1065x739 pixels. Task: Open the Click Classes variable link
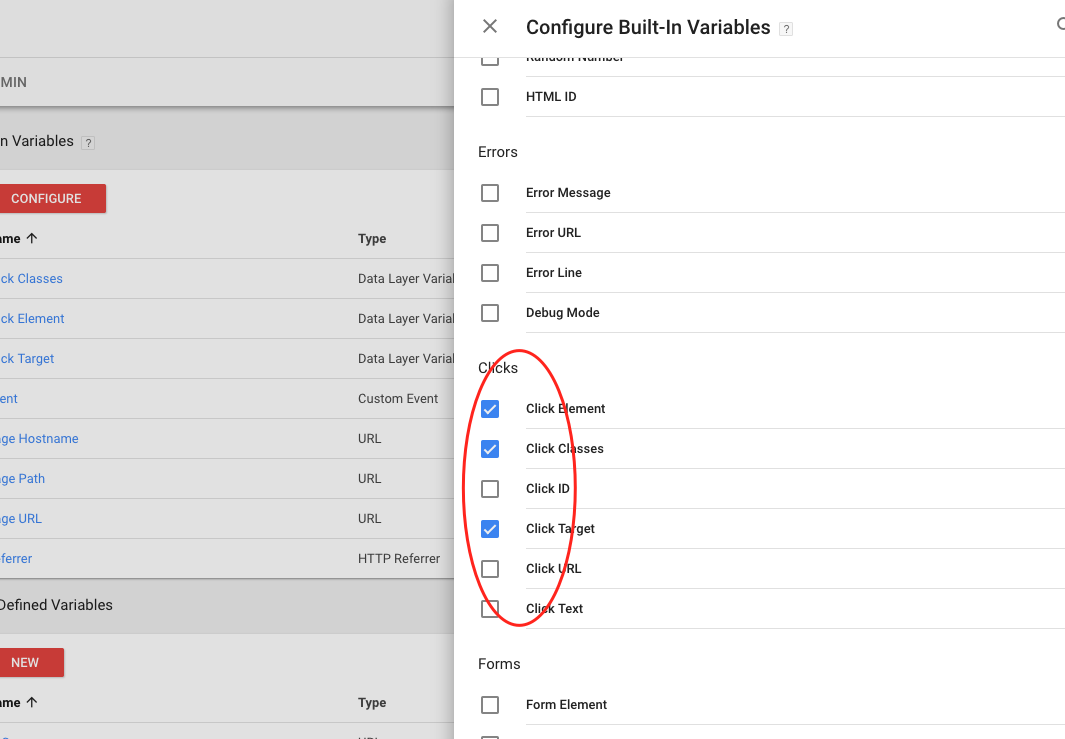click(31, 278)
